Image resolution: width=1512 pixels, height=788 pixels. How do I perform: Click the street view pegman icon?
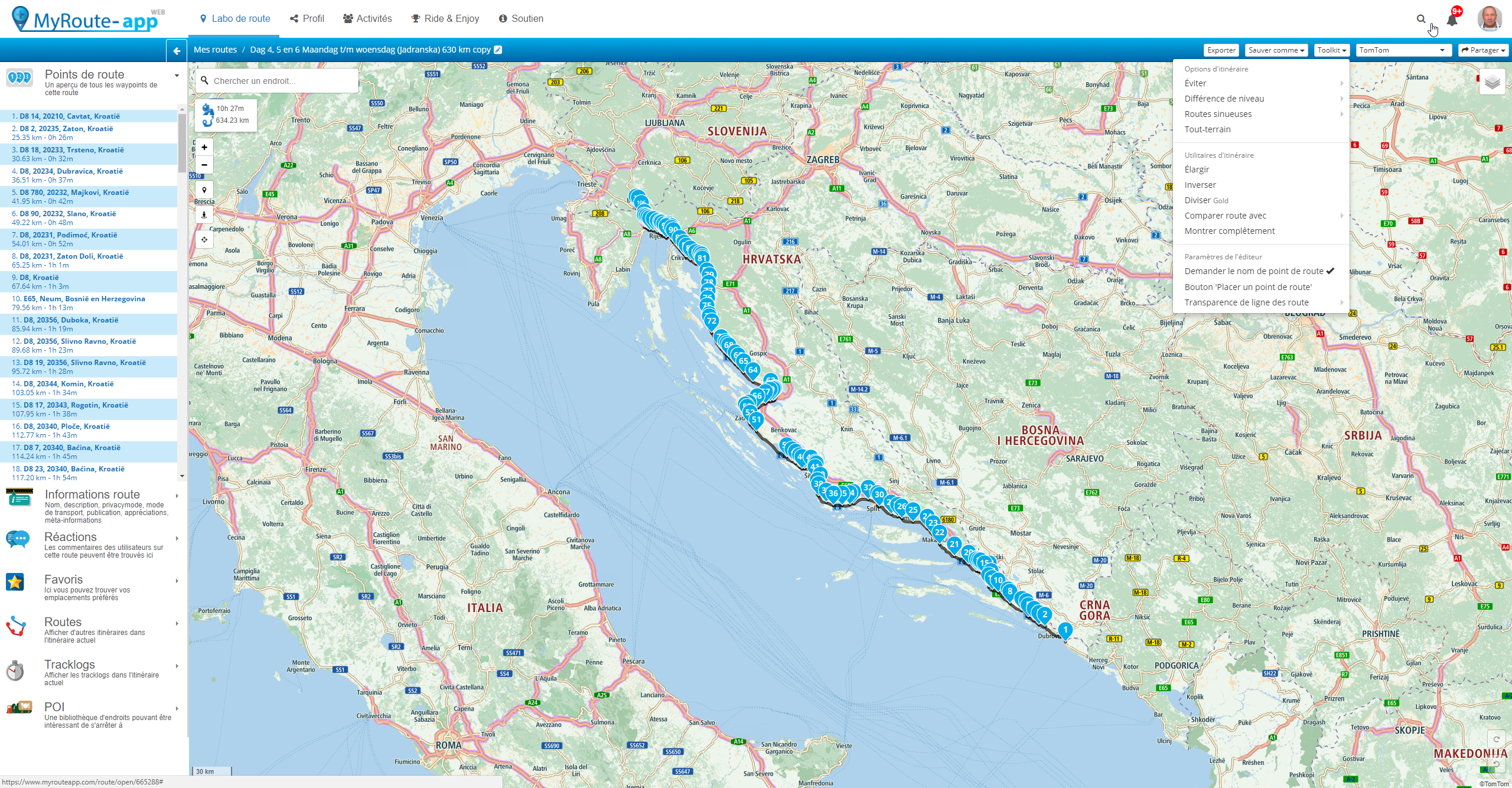204,214
